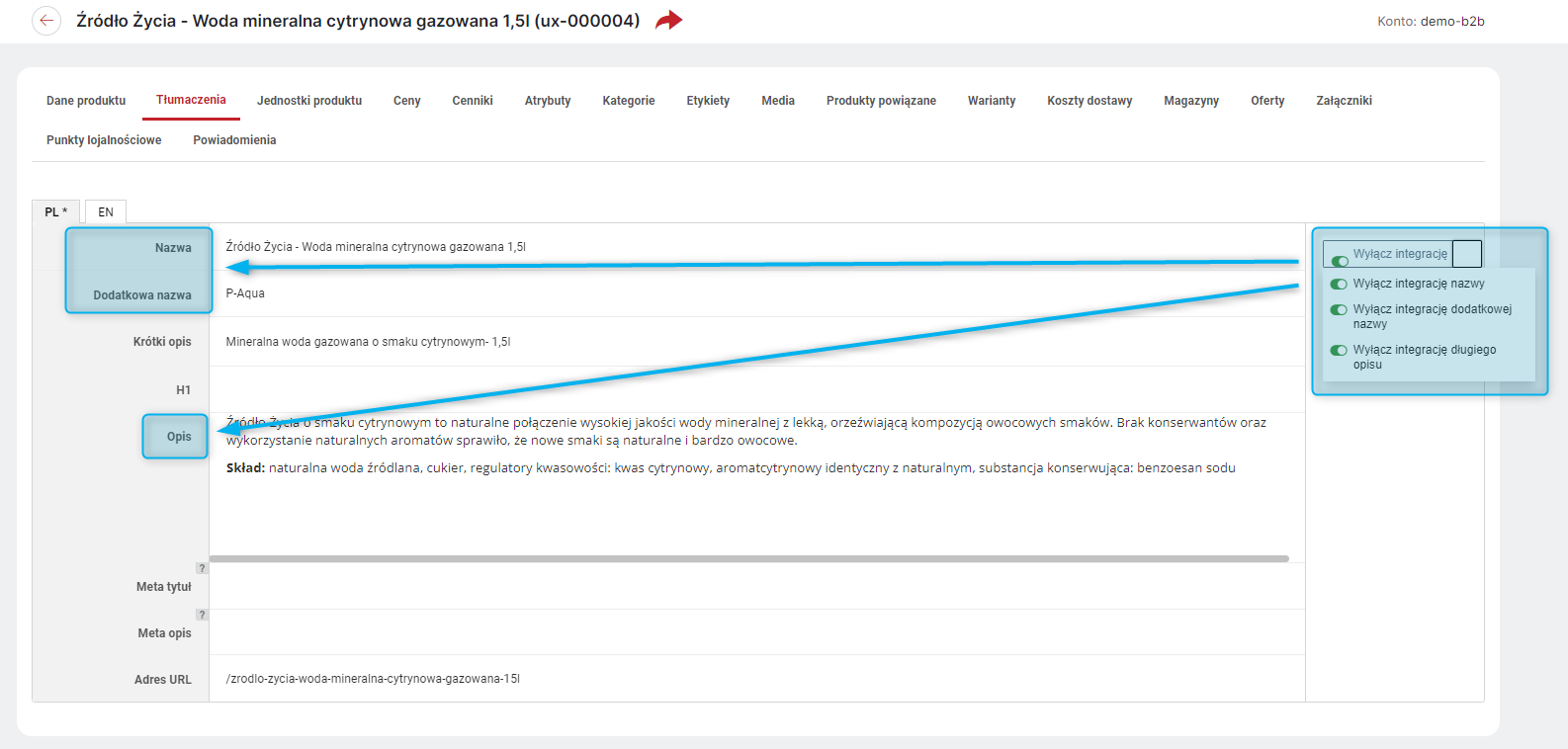The image size is (1568, 749).
Task: Click the empty H1 input field
Action: point(757,389)
